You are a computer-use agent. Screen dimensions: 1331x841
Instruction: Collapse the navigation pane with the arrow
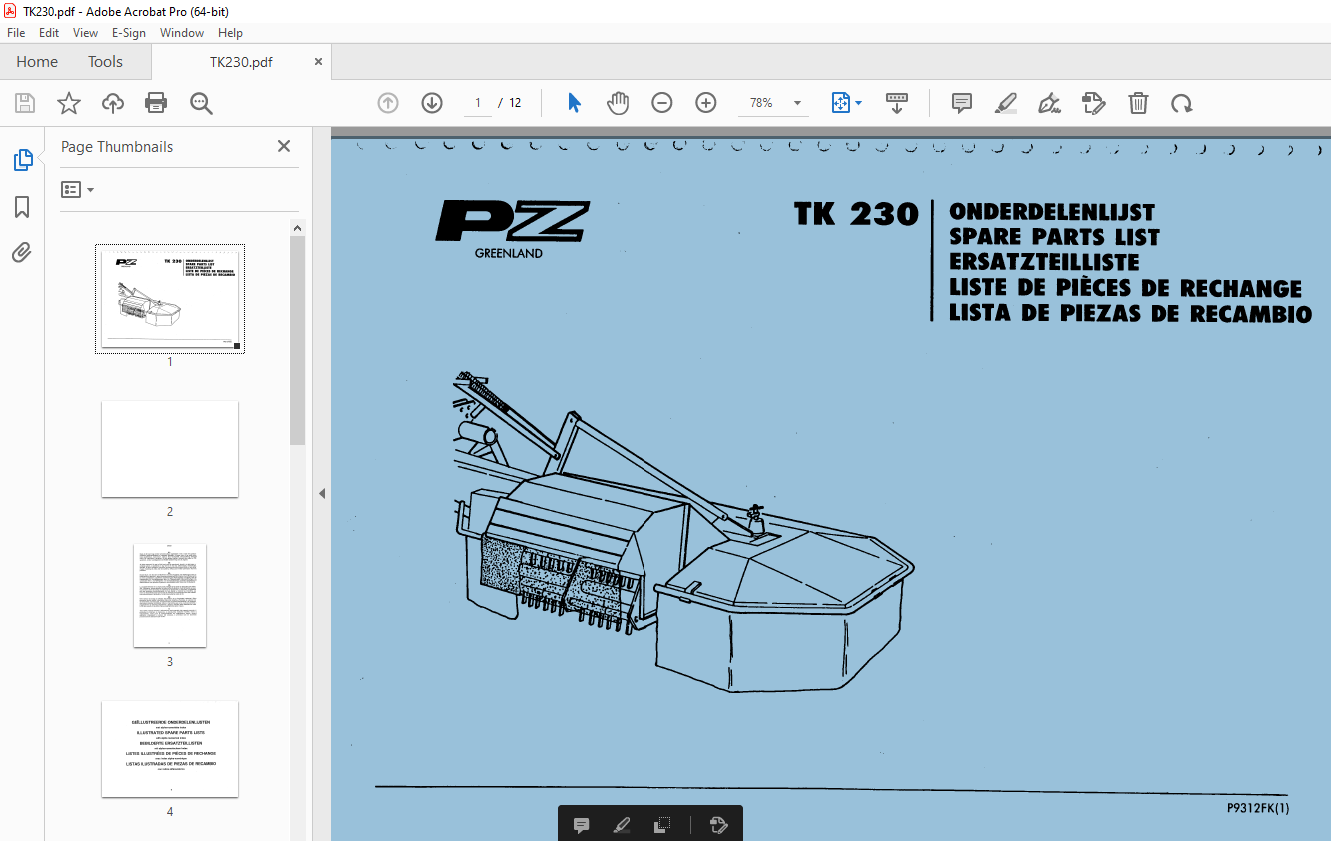pyautogui.click(x=322, y=493)
